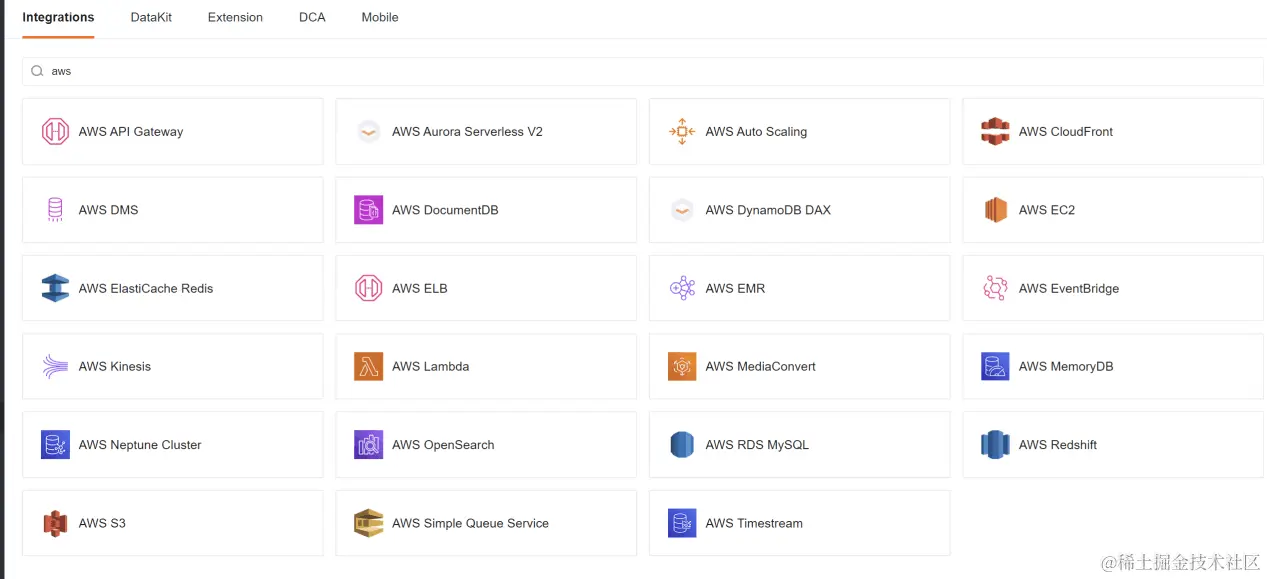Choose the 'AWS DocumentDB' label
Image resolution: width=1267 pixels, height=579 pixels.
[445, 210]
